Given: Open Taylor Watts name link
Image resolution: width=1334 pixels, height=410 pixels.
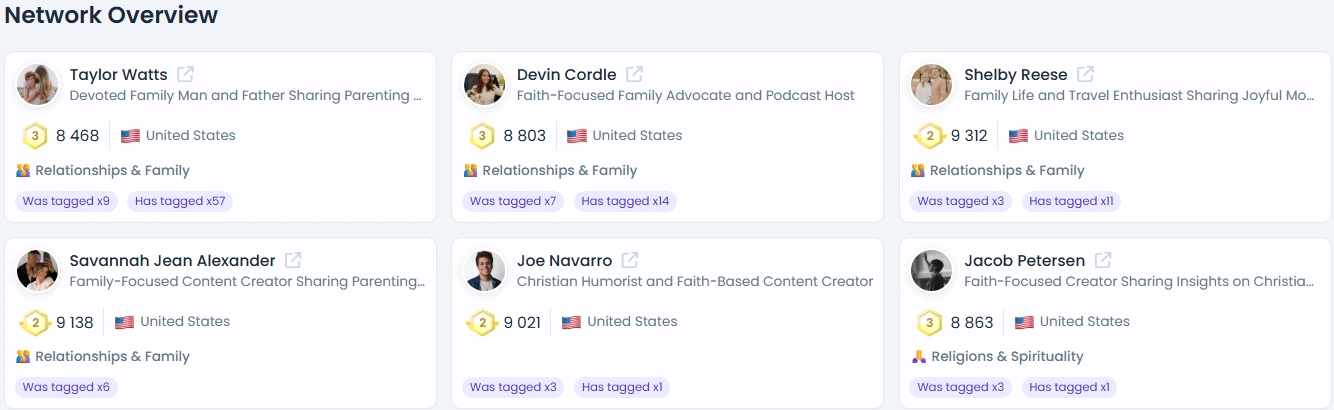Looking at the screenshot, I should tap(119, 75).
